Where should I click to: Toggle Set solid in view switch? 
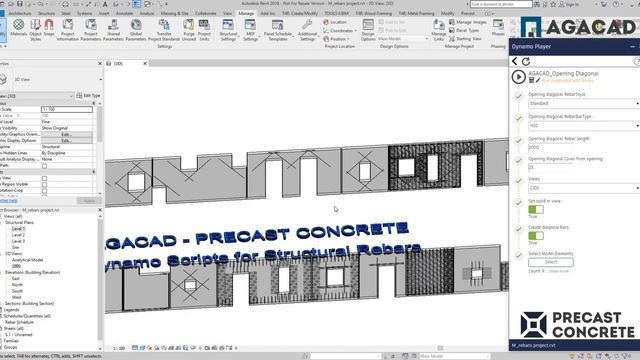coord(536,209)
